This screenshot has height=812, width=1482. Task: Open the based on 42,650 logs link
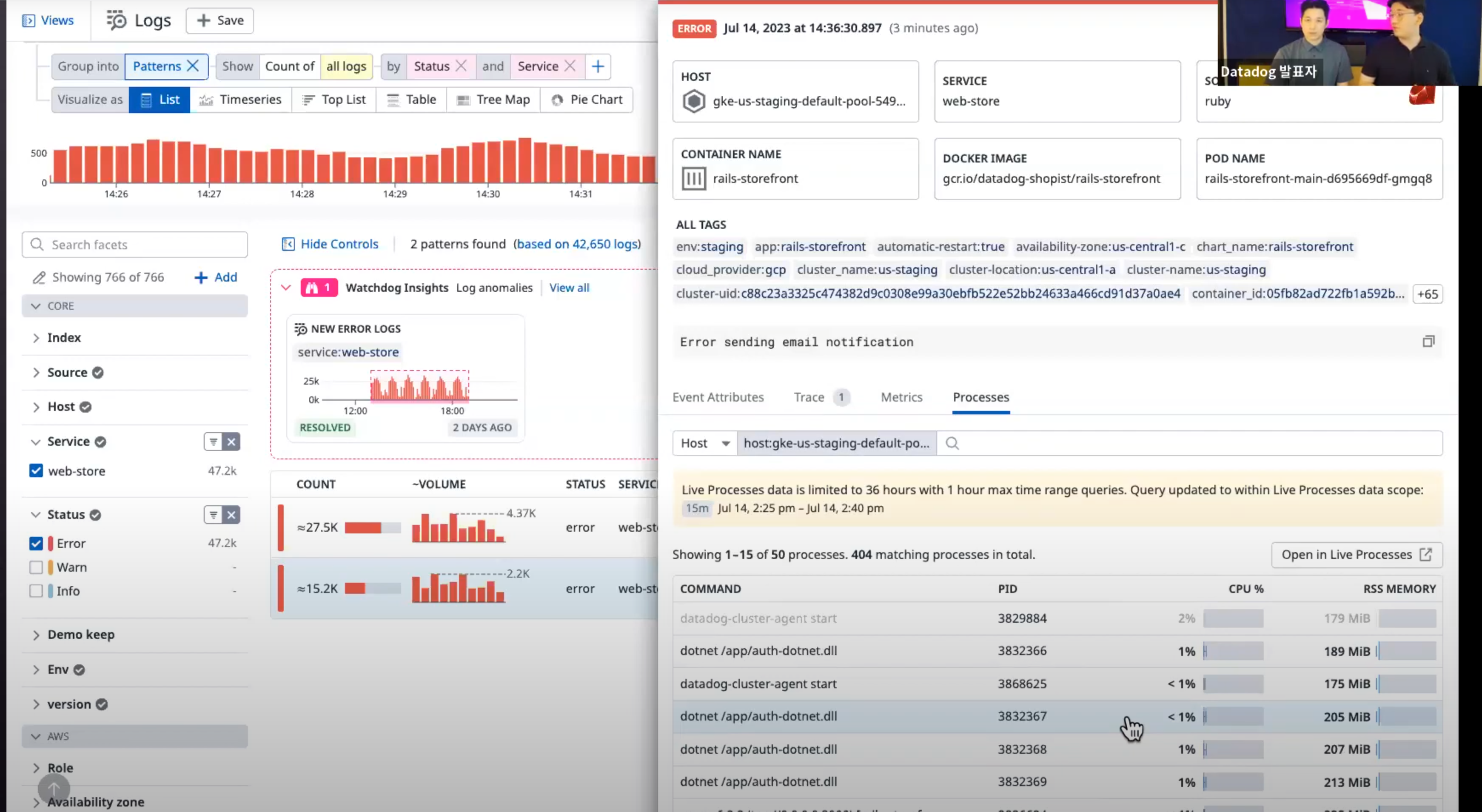coord(578,244)
